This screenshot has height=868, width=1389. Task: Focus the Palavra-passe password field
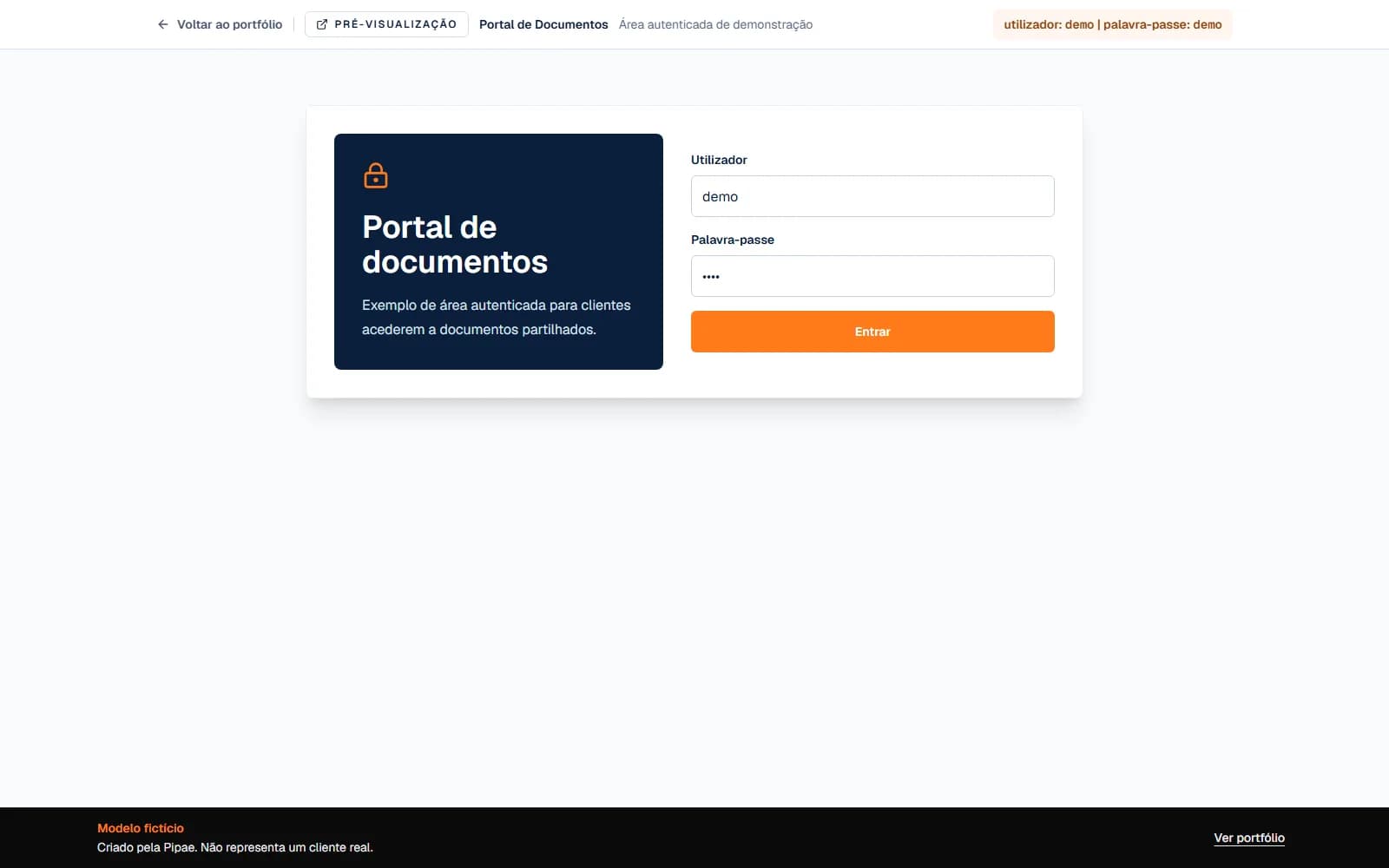pyautogui.click(x=872, y=276)
